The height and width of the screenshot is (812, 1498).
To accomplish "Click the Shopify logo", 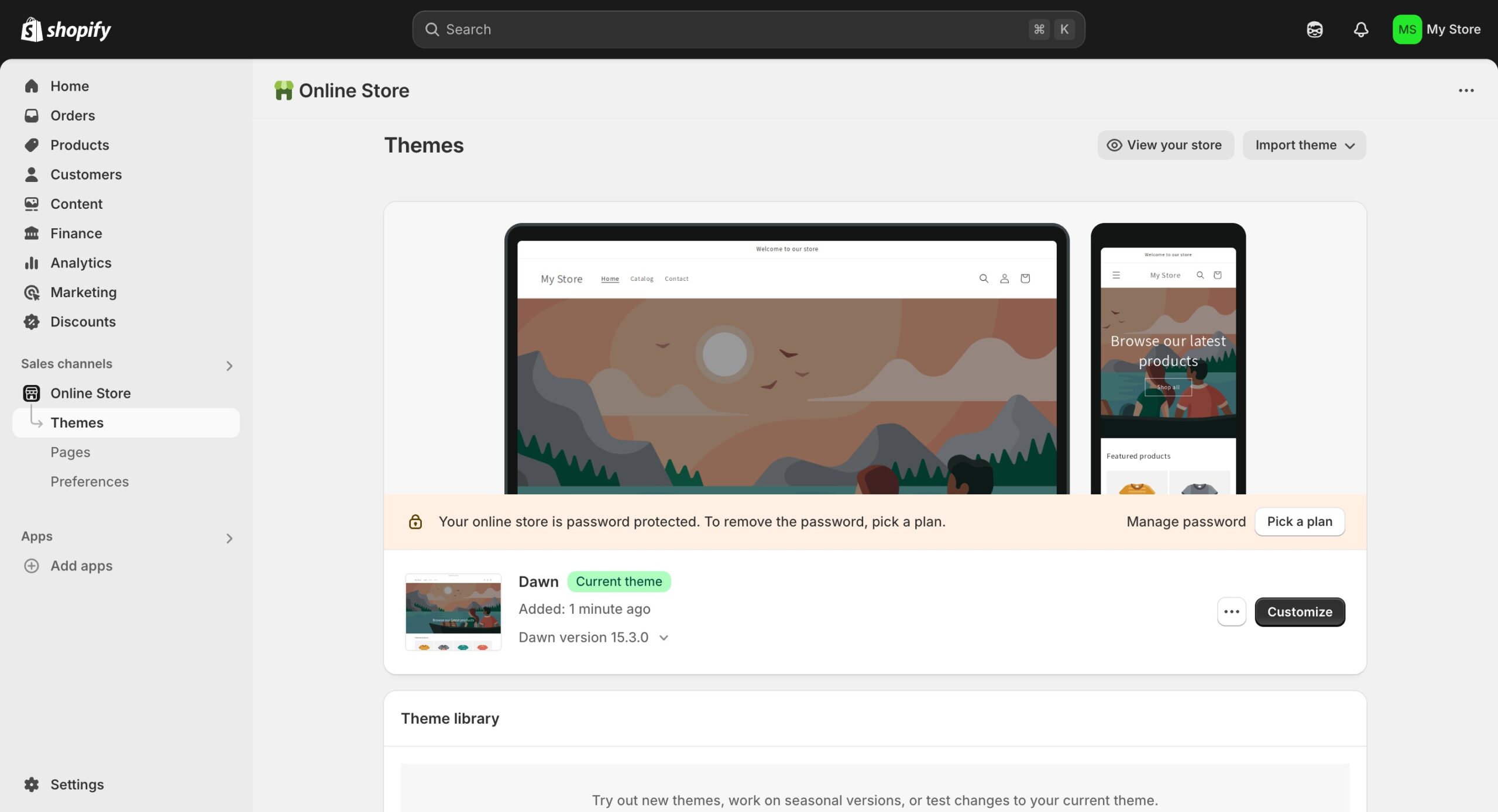I will [x=66, y=29].
